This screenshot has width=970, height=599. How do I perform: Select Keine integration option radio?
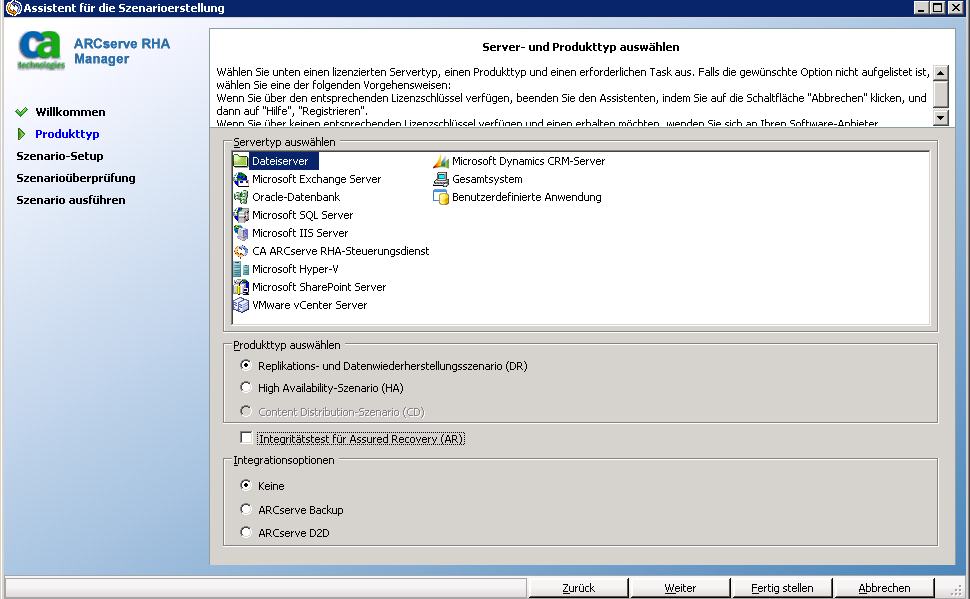(x=246, y=485)
